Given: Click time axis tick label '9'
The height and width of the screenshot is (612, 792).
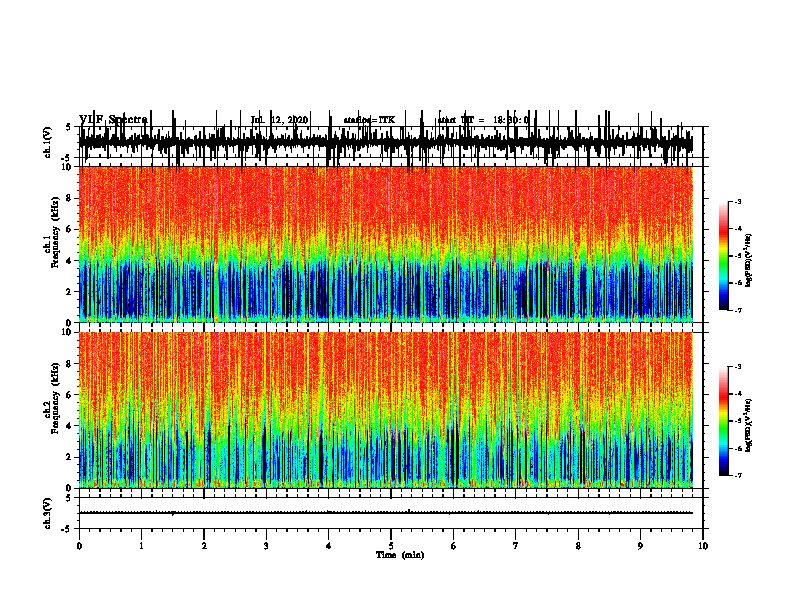Looking at the screenshot, I should [x=640, y=546].
